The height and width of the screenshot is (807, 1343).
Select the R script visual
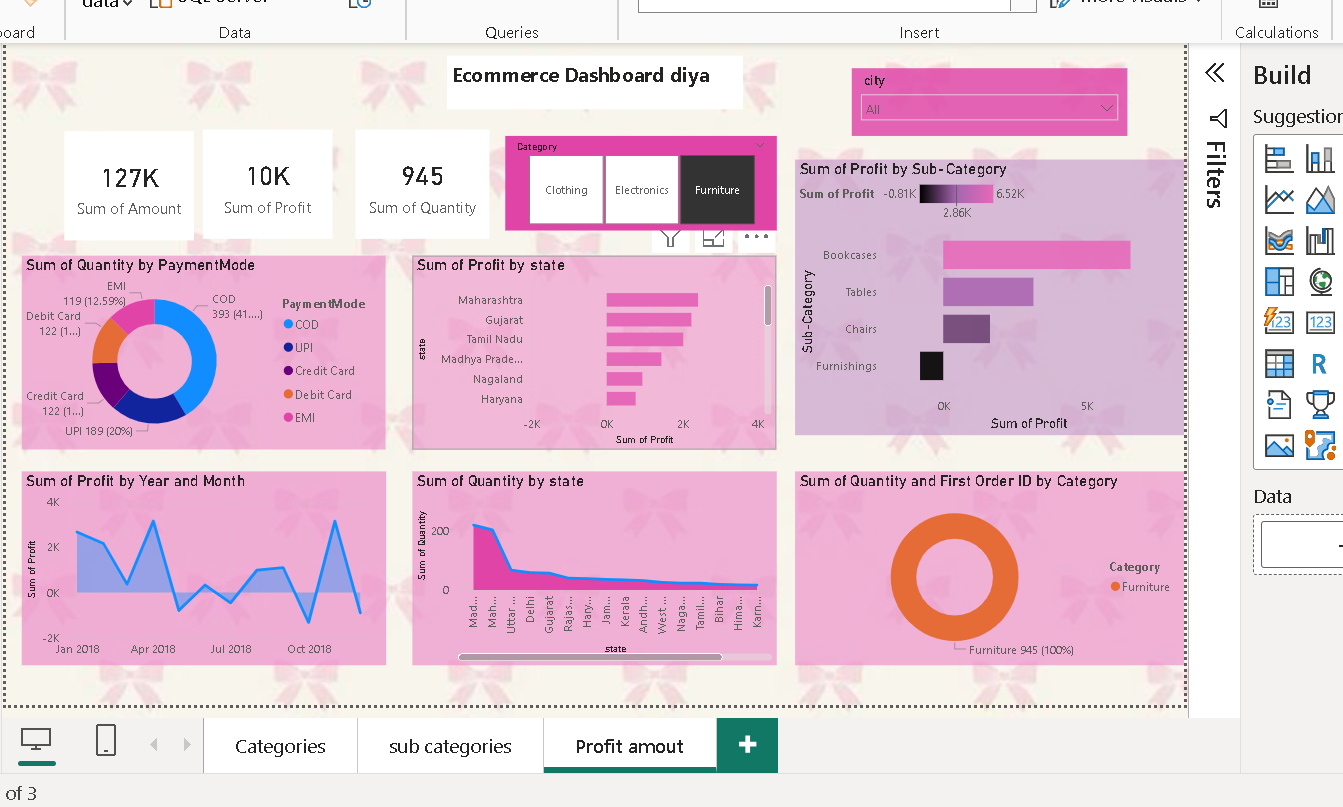1318,362
